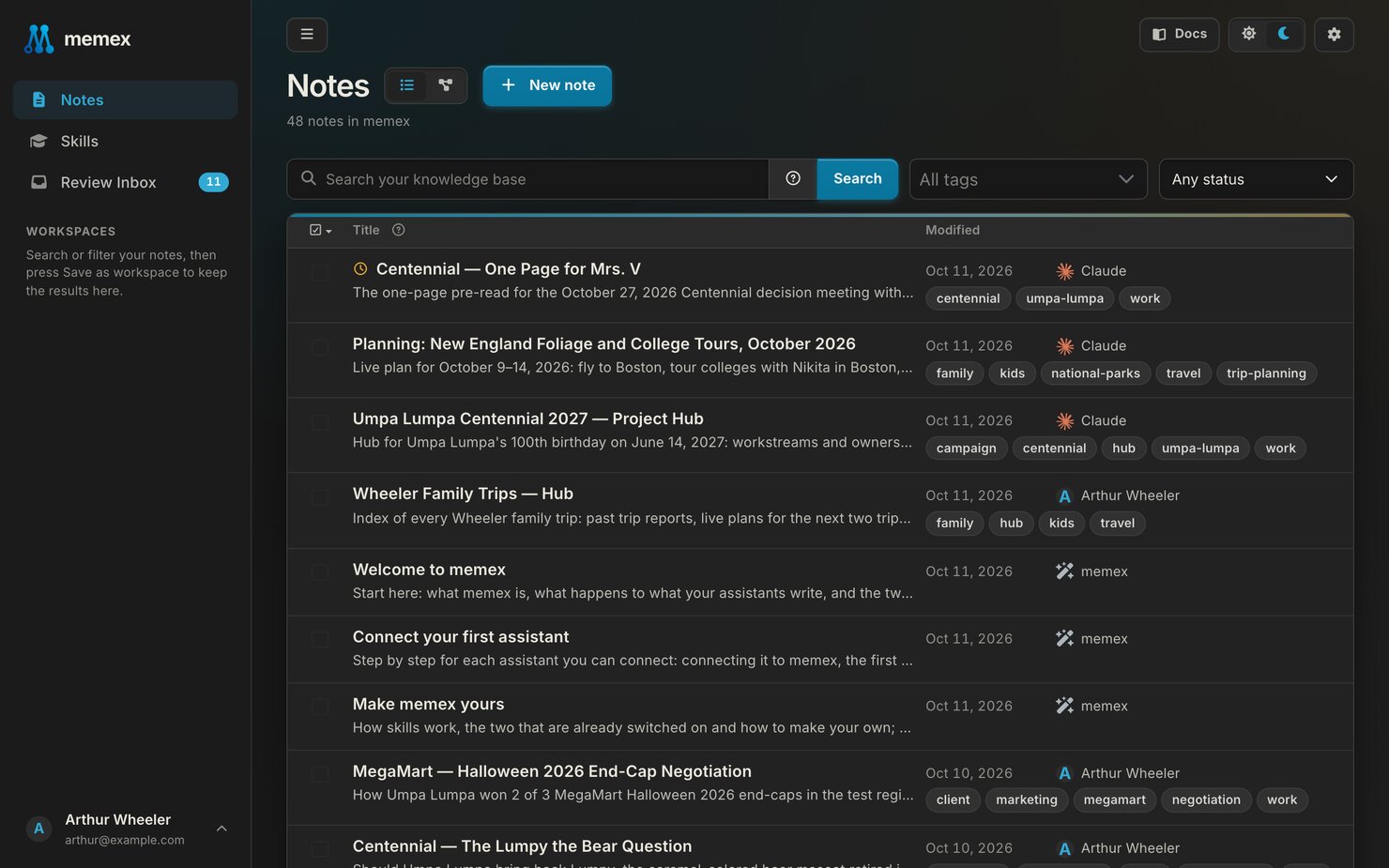Image resolution: width=1389 pixels, height=868 pixels.
Task: Select the Umpa Lumpa Centennial Project Hub checkbox
Action: click(320, 422)
